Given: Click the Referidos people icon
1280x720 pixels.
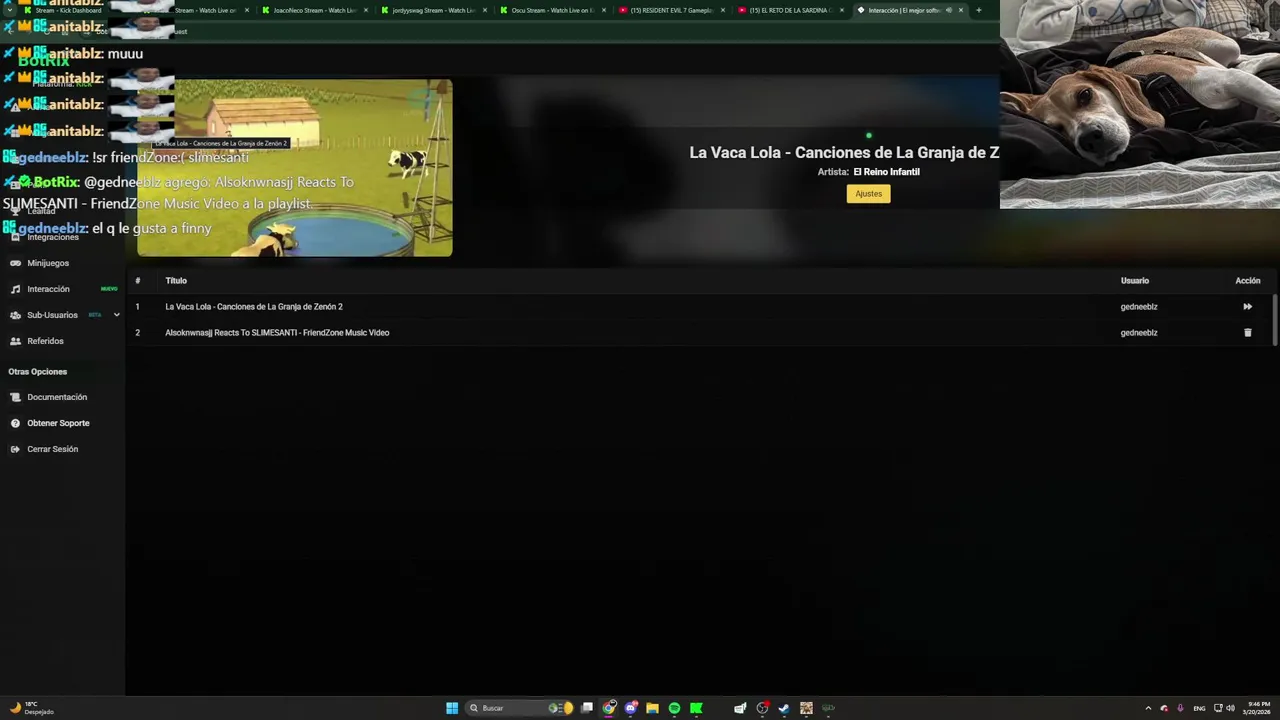Looking at the screenshot, I should [15, 341].
